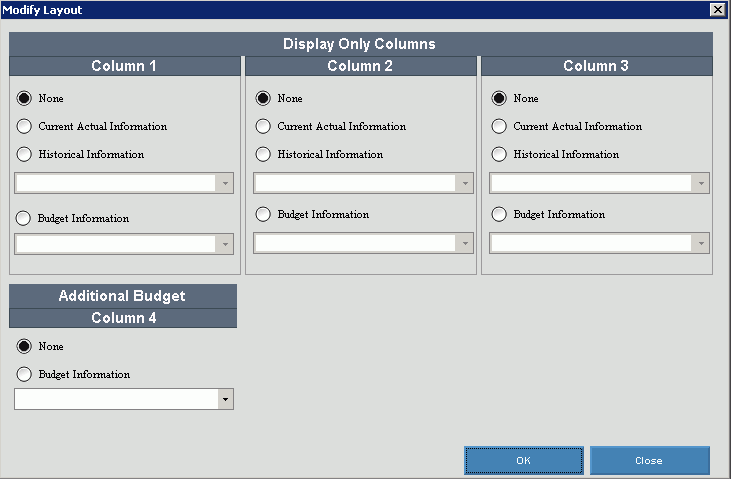The width and height of the screenshot is (731, 479).
Task: Select Current Actual Information in Column 3
Action: tap(499, 126)
